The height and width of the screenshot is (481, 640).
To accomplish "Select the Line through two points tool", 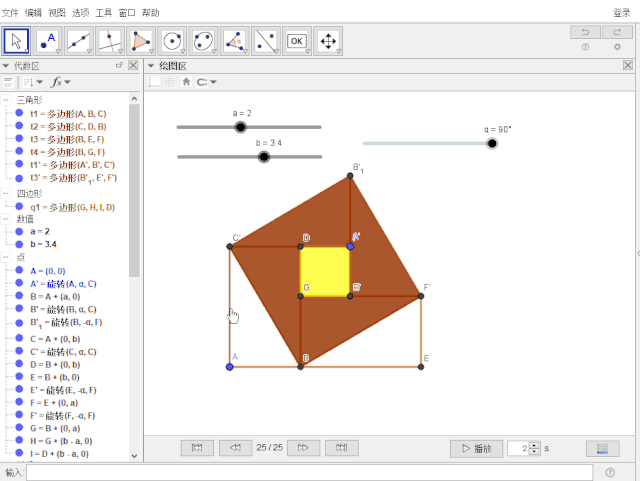I will 78,41.
